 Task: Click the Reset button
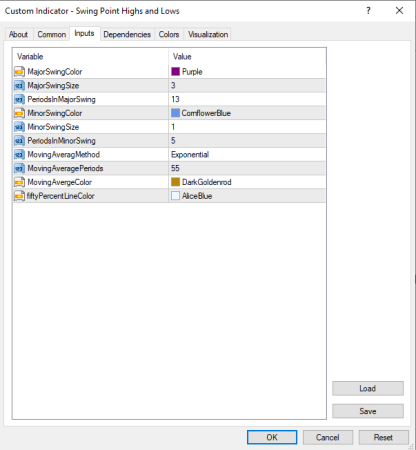tap(383, 437)
